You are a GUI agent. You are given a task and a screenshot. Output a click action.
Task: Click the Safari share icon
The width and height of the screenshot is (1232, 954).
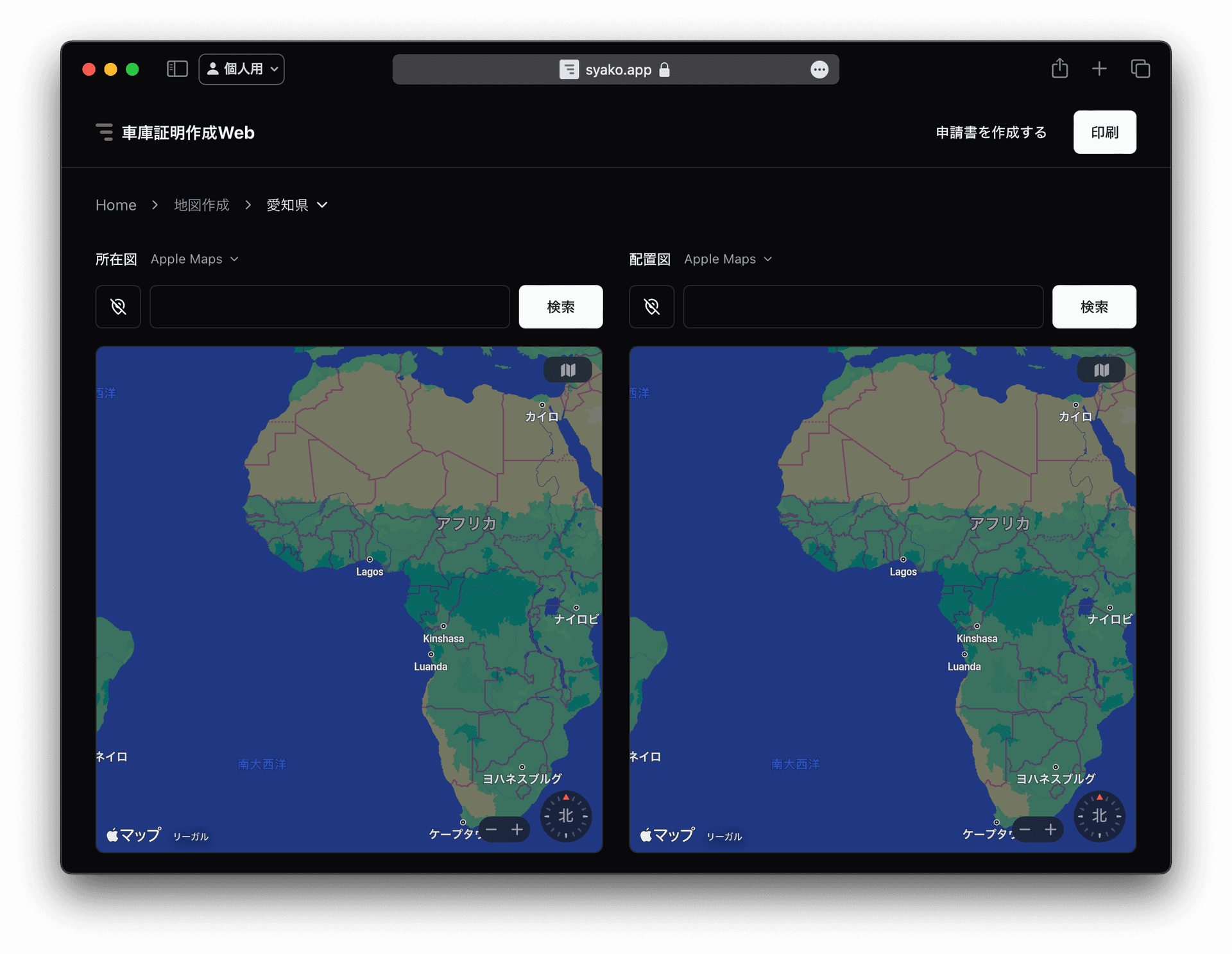[x=1059, y=69]
